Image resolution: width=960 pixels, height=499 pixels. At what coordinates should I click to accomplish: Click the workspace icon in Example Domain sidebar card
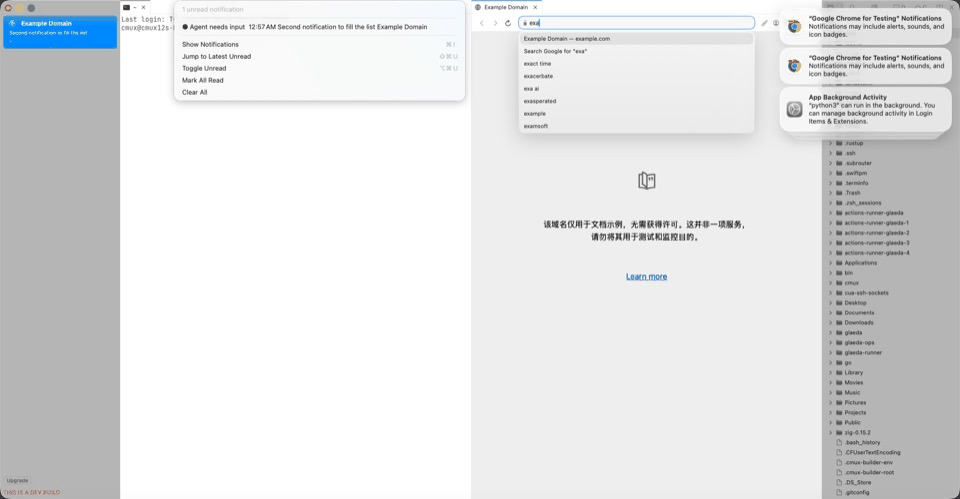[12, 23]
